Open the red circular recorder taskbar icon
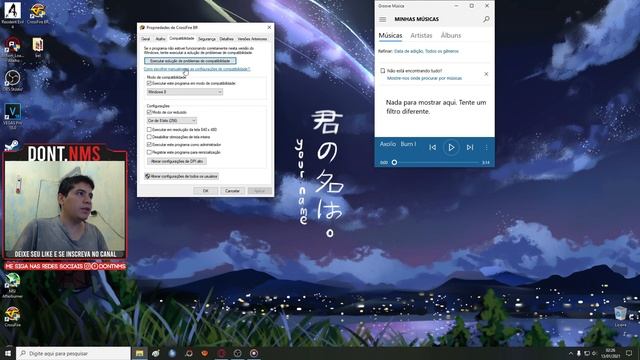The image size is (640, 360). tap(254, 353)
